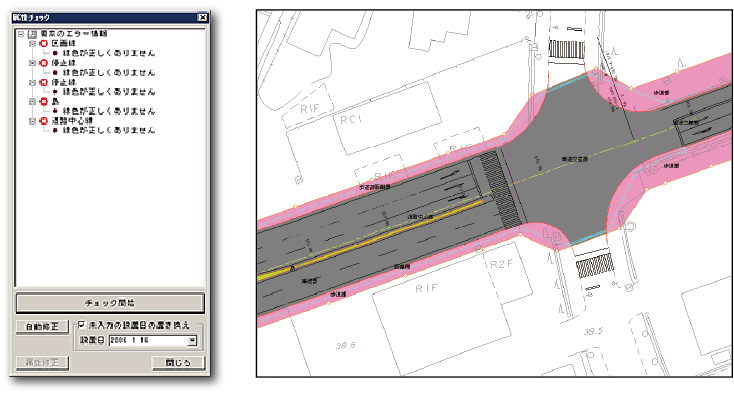Image resolution: width=734 pixels, height=395 pixels.
Task: Toggle the 未入力の設置日の置き換え checkbox
Action: (x=82, y=324)
